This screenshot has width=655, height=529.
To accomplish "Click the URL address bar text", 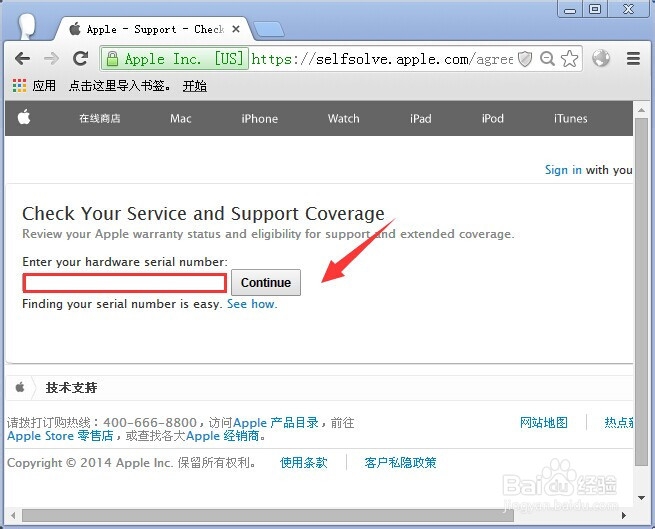I will pyautogui.click(x=382, y=59).
